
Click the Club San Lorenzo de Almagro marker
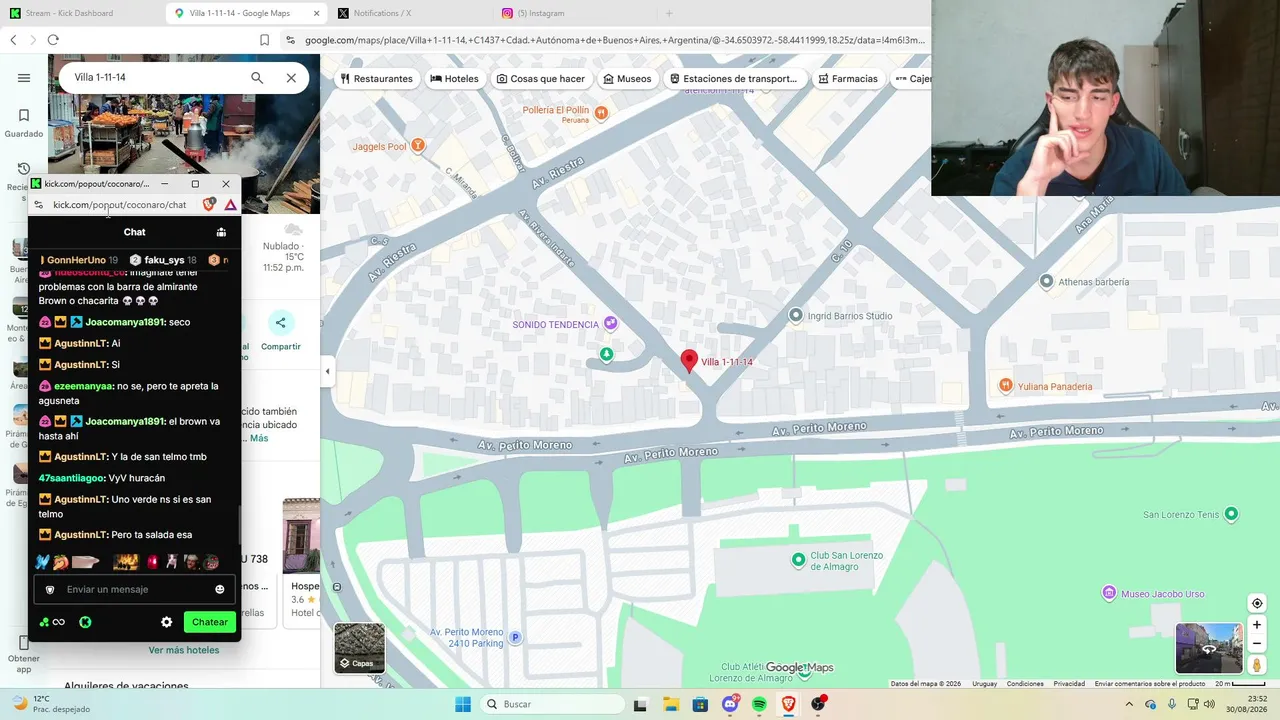[798, 560]
